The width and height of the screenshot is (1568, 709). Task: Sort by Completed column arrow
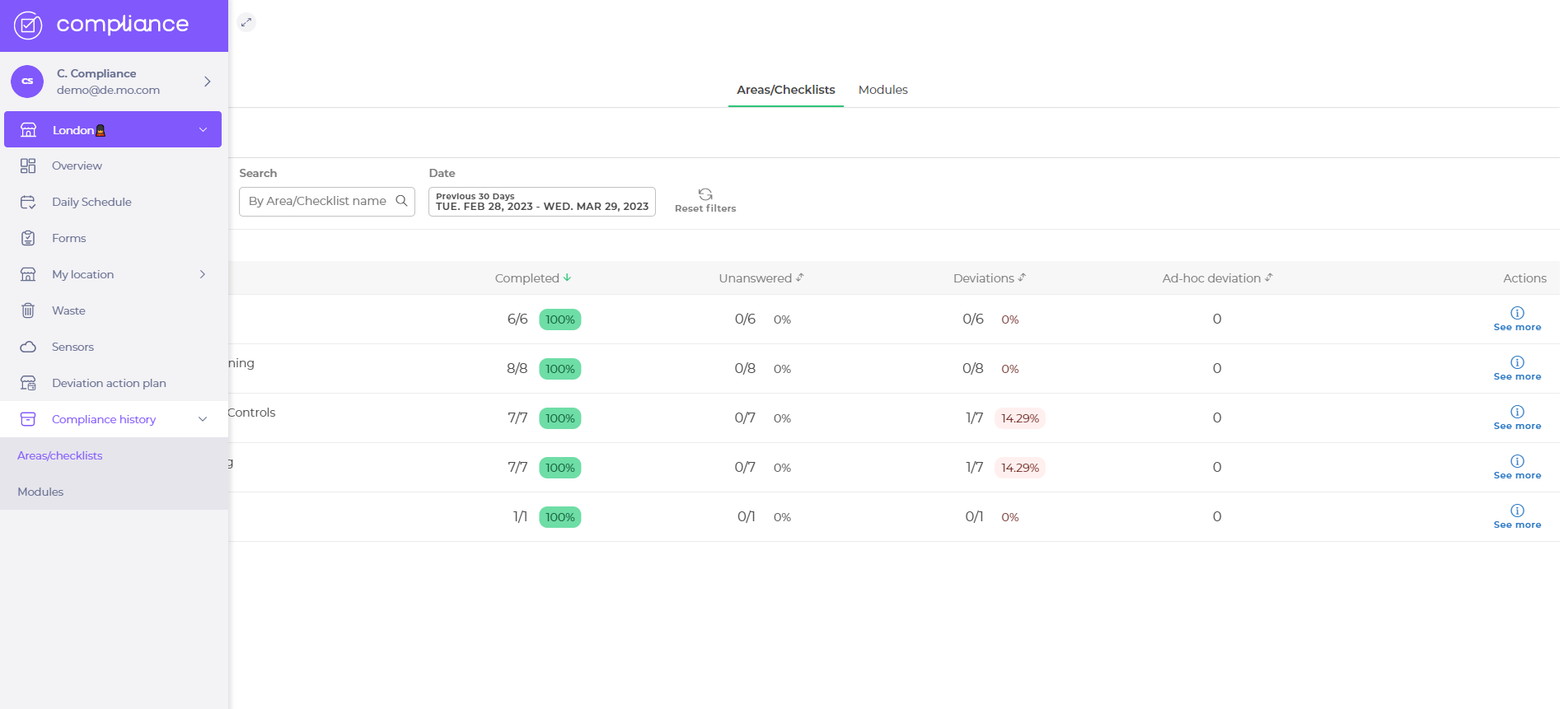pos(567,278)
